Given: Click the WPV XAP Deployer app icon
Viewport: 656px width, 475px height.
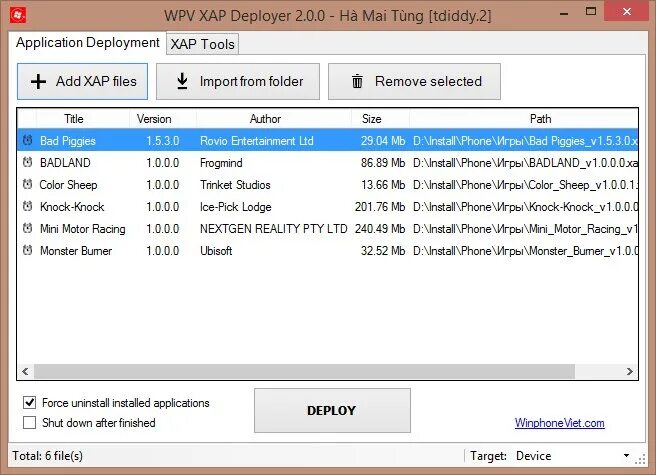Looking at the screenshot, I should pos(18,15).
